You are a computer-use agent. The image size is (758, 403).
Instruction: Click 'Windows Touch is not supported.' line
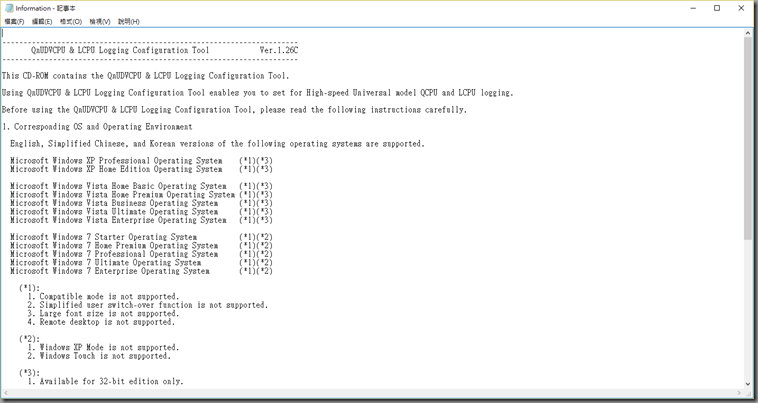tap(99, 356)
